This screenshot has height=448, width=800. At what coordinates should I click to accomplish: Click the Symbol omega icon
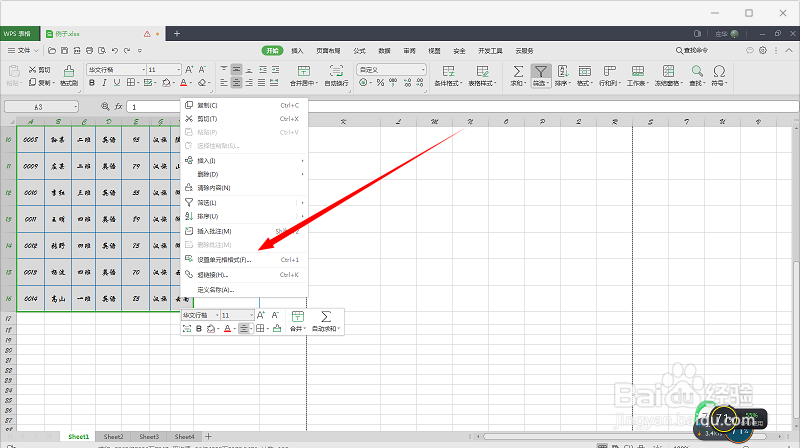click(719, 71)
